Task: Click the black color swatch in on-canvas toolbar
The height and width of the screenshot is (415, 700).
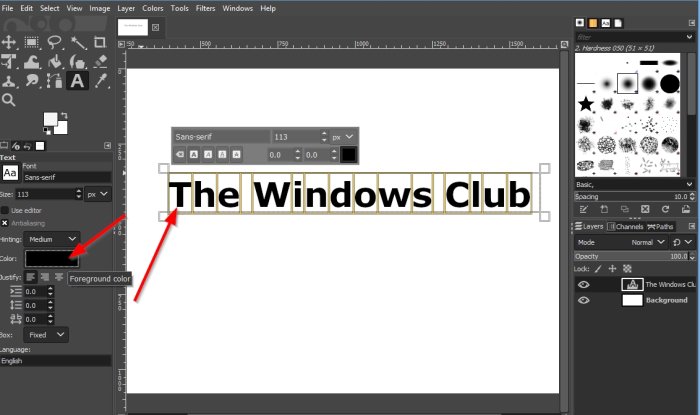Action: coord(348,154)
